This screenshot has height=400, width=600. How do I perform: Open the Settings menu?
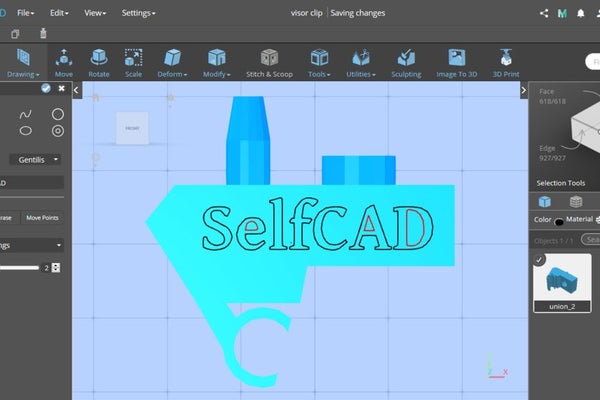pos(138,13)
